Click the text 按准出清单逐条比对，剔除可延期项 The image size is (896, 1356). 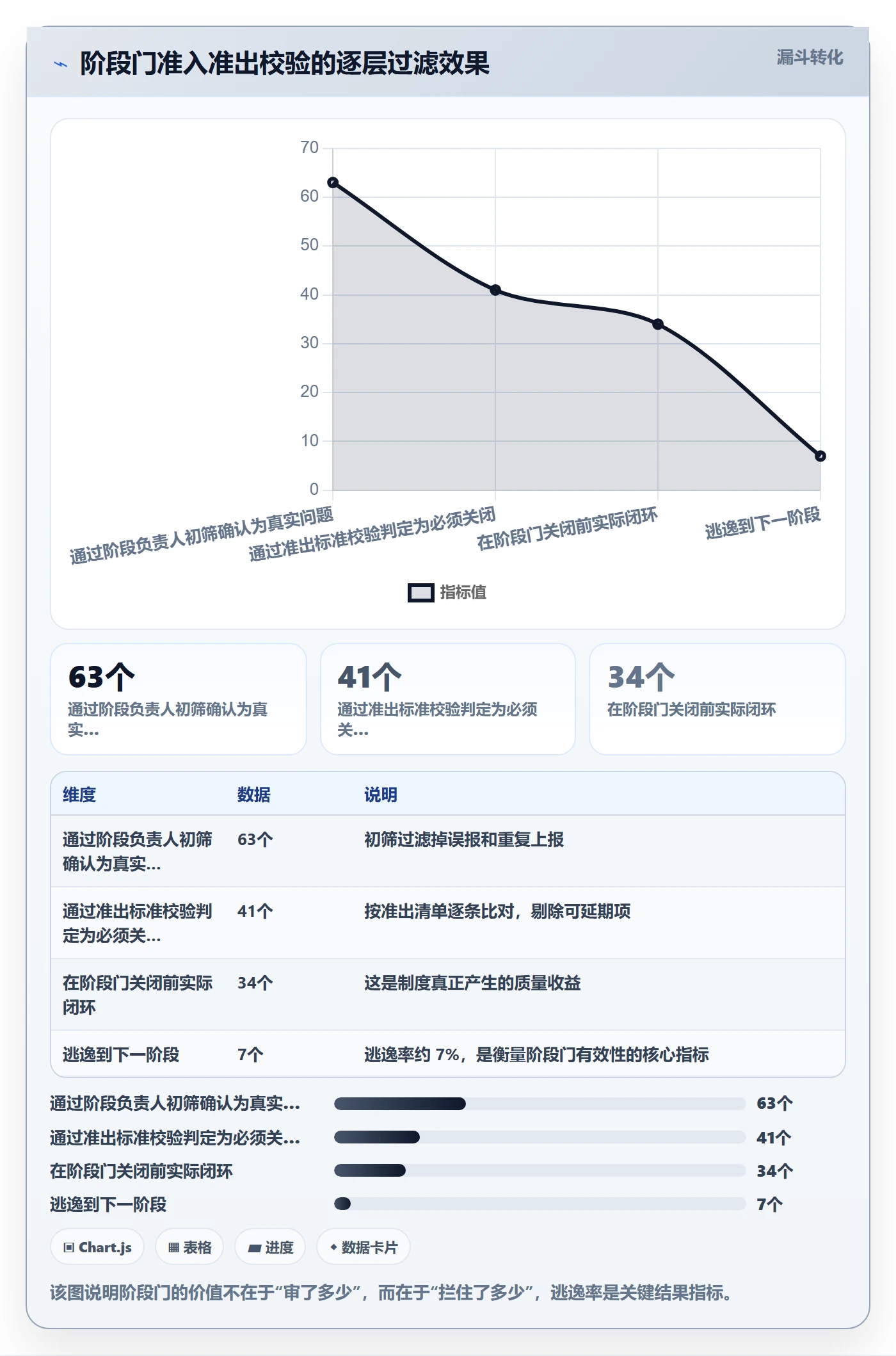(x=497, y=911)
